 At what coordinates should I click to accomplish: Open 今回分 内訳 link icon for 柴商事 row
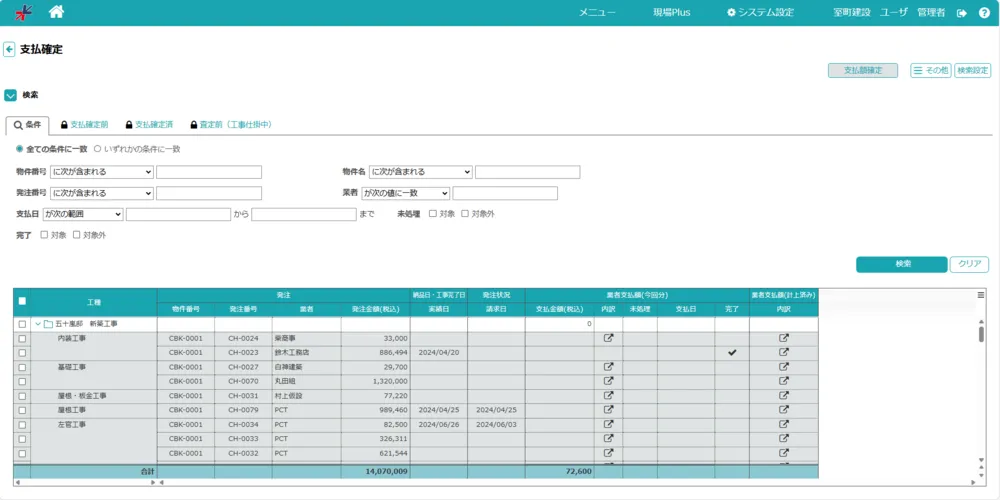click(608, 338)
